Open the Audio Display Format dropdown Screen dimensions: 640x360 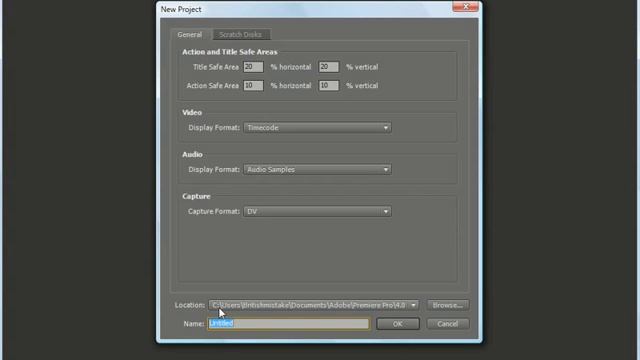pyautogui.click(x=318, y=169)
